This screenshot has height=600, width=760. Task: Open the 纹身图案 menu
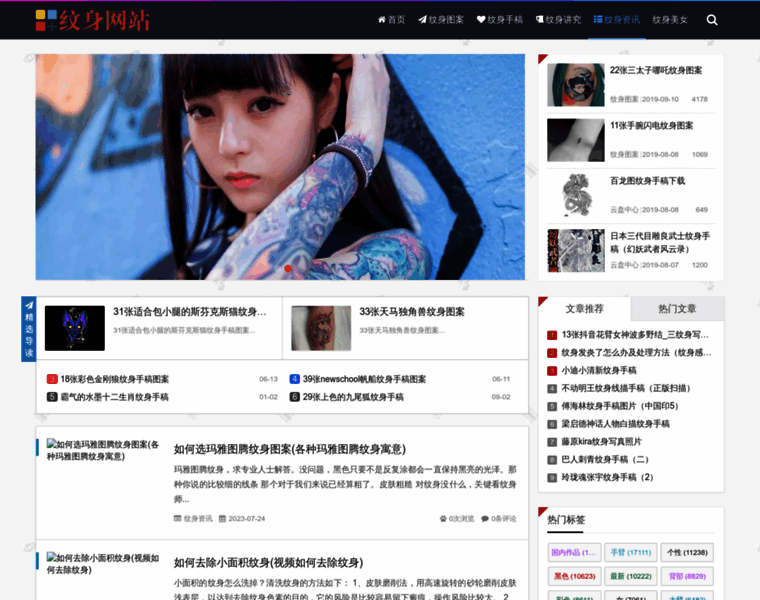coord(441,20)
